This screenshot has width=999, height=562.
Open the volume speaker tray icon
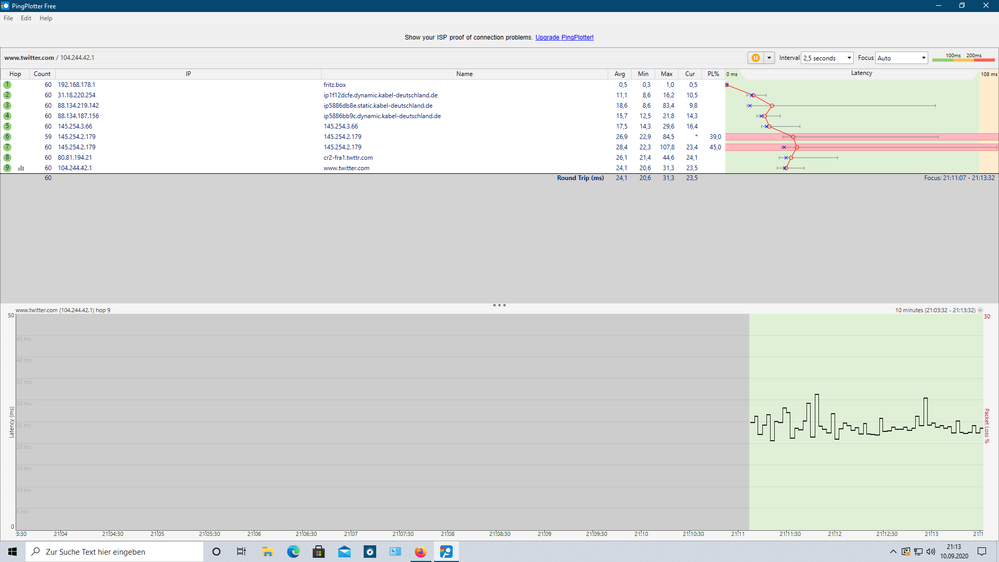(931, 552)
